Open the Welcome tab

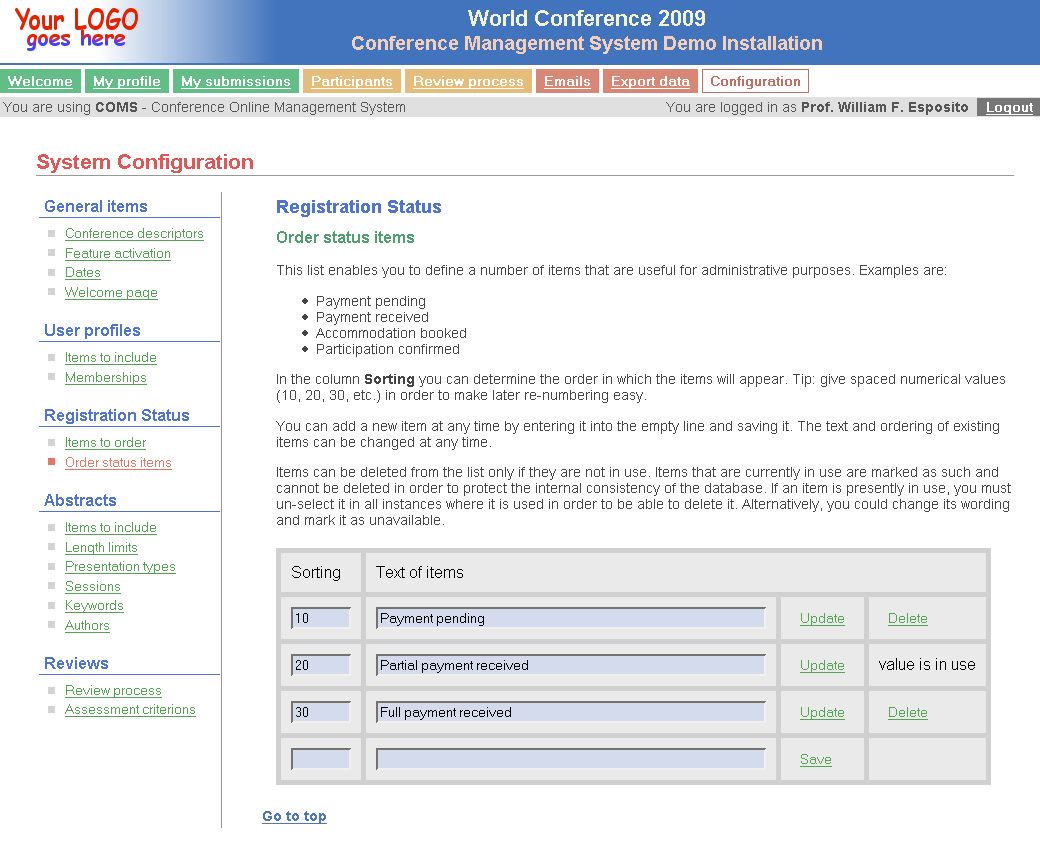tap(40, 81)
